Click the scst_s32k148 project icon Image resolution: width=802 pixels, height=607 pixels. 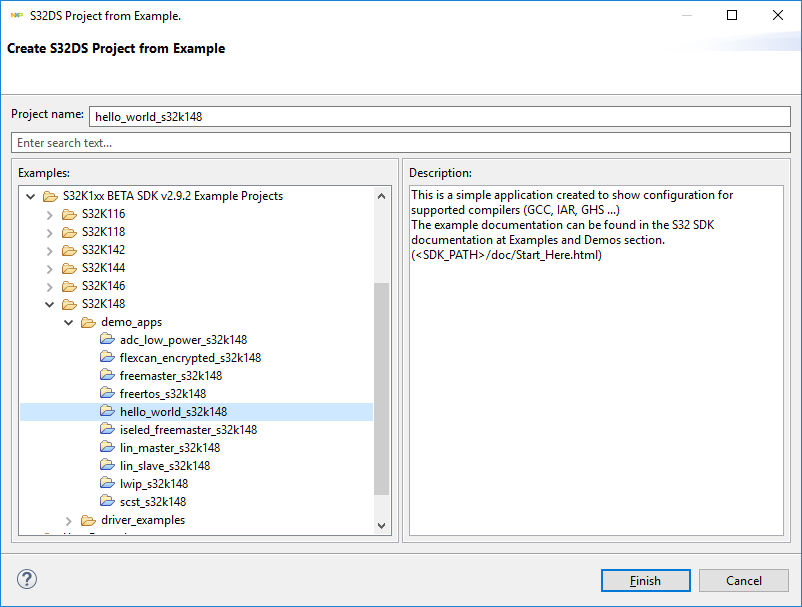click(x=107, y=501)
